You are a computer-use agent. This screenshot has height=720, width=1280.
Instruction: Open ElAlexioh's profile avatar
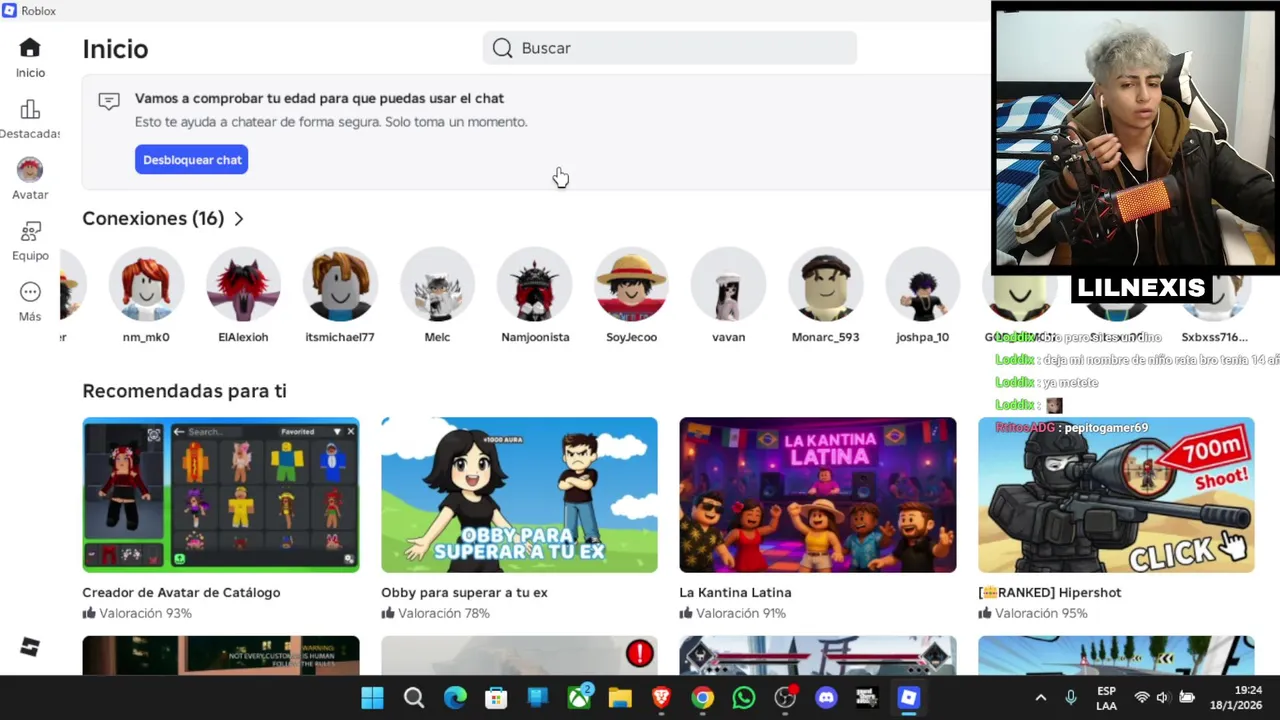pos(243,285)
